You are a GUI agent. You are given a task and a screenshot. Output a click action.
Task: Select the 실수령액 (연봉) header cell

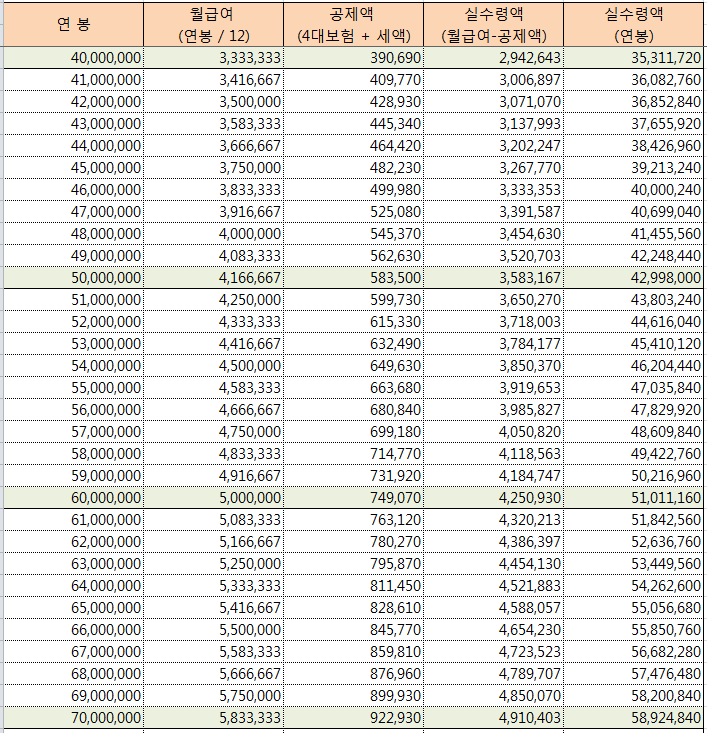pos(634,25)
